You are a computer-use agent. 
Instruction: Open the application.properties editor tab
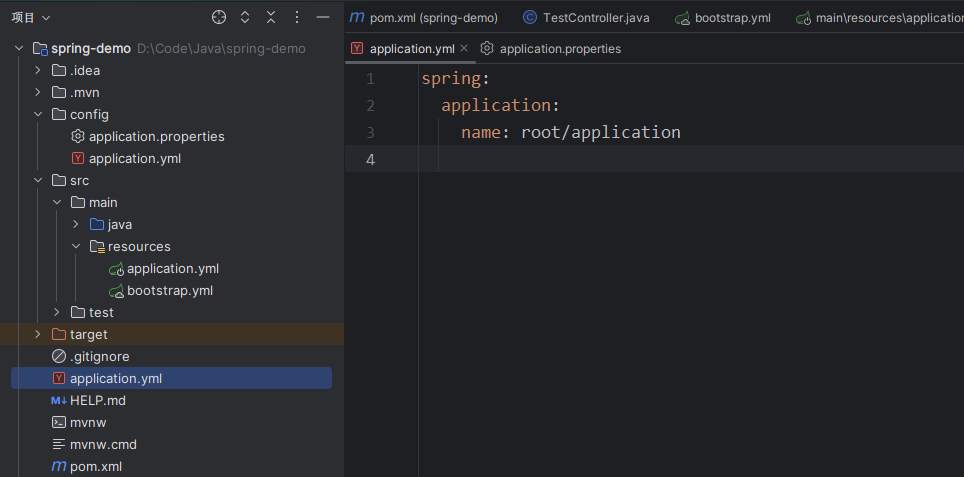tap(559, 48)
